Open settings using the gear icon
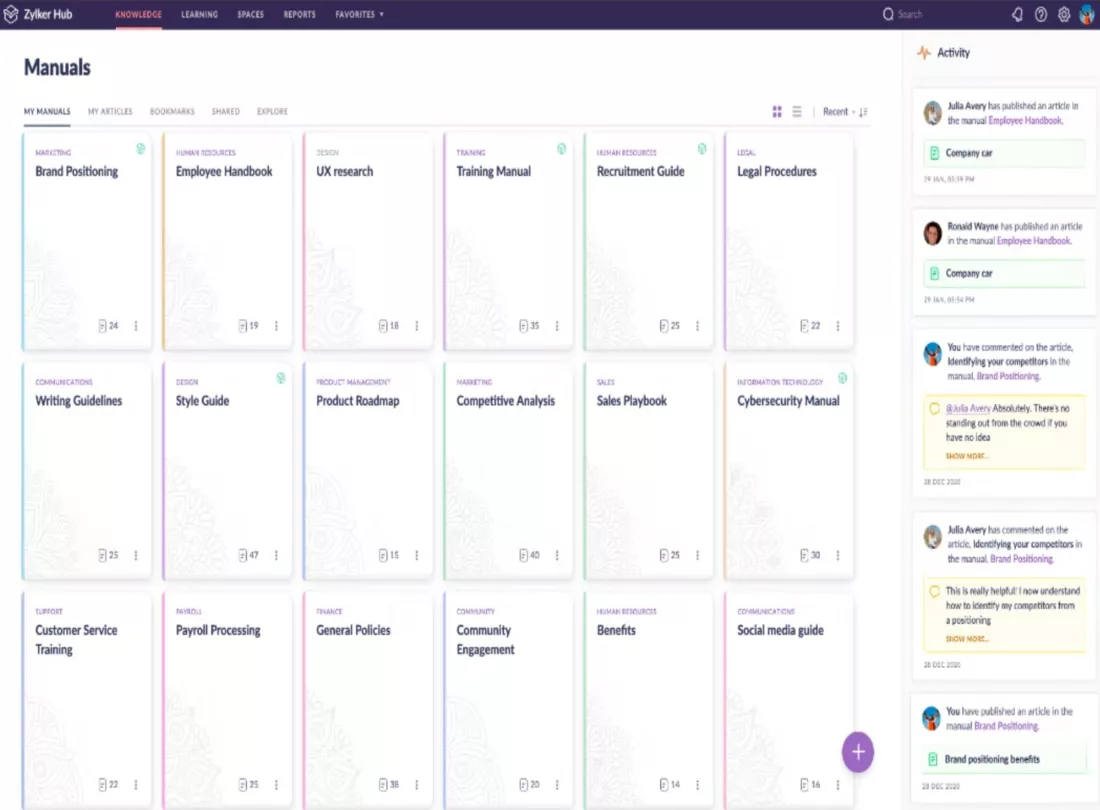This screenshot has width=1100, height=810. [1063, 14]
